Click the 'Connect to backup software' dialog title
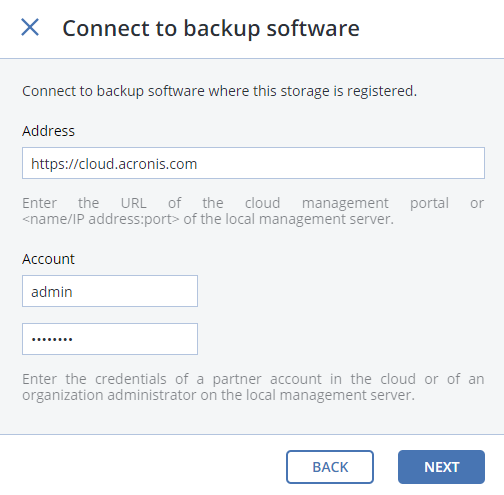Image resolution: width=504 pixels, height=495 pixels. click(x=211, y=29)
